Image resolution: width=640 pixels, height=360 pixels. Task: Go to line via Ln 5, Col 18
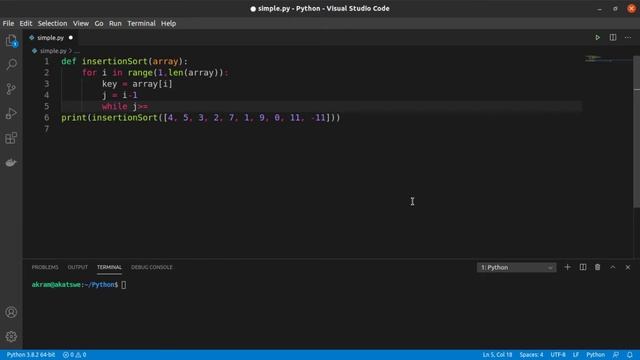[497, 355]
